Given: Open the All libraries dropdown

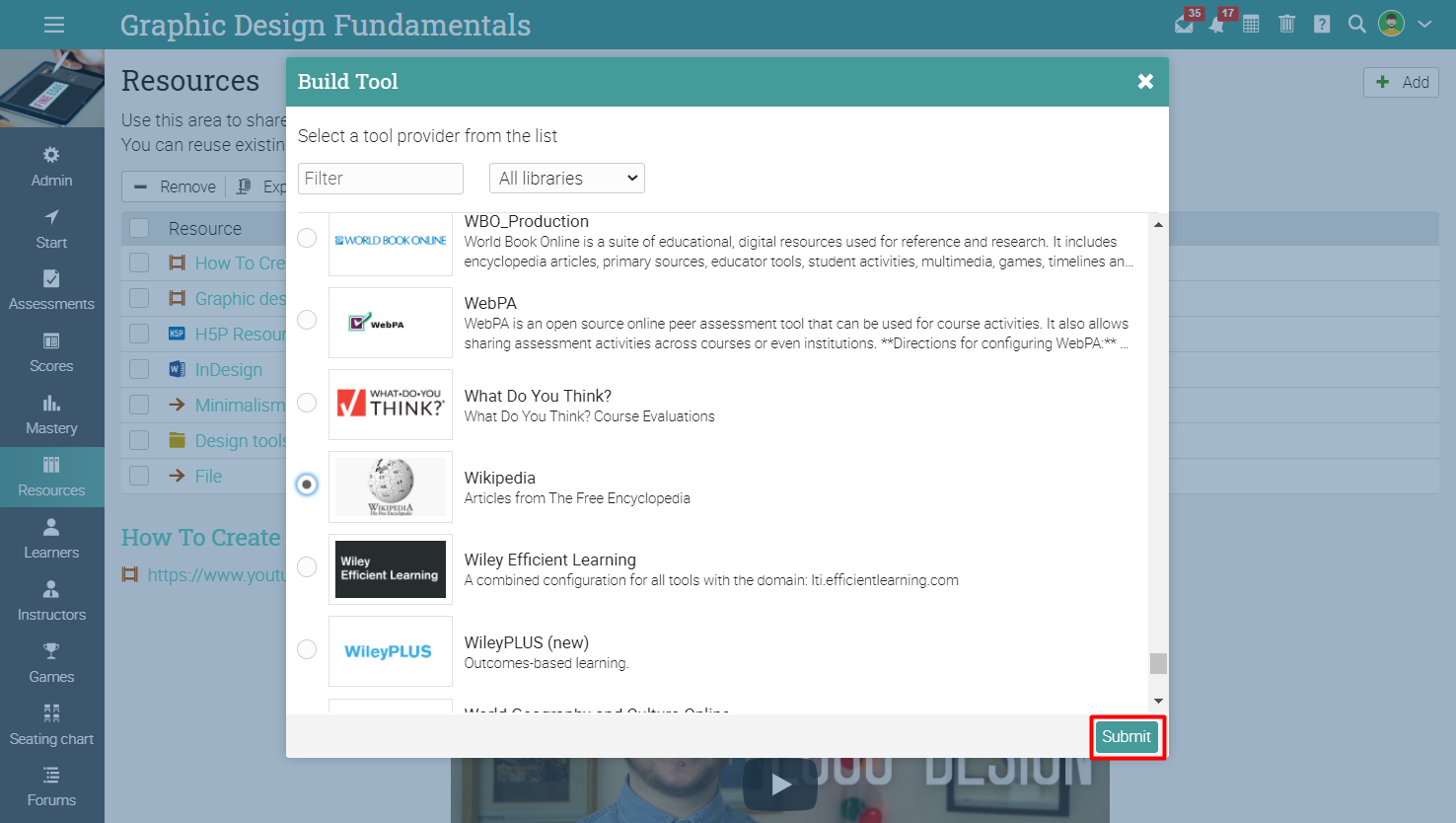Looking at the screenshot, I should (567, 179).
